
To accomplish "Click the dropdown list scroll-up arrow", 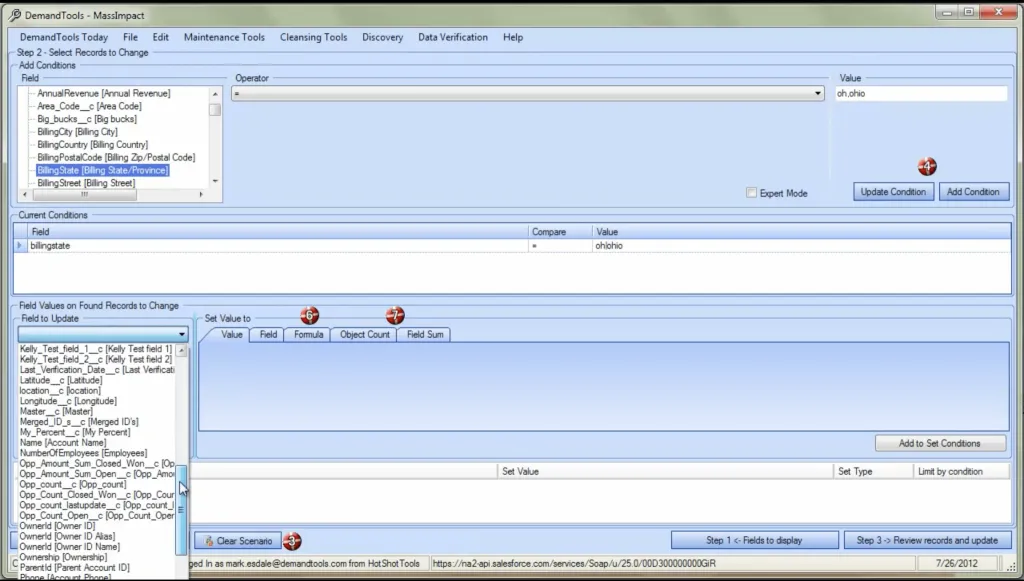I will click(x=182, y=351).
